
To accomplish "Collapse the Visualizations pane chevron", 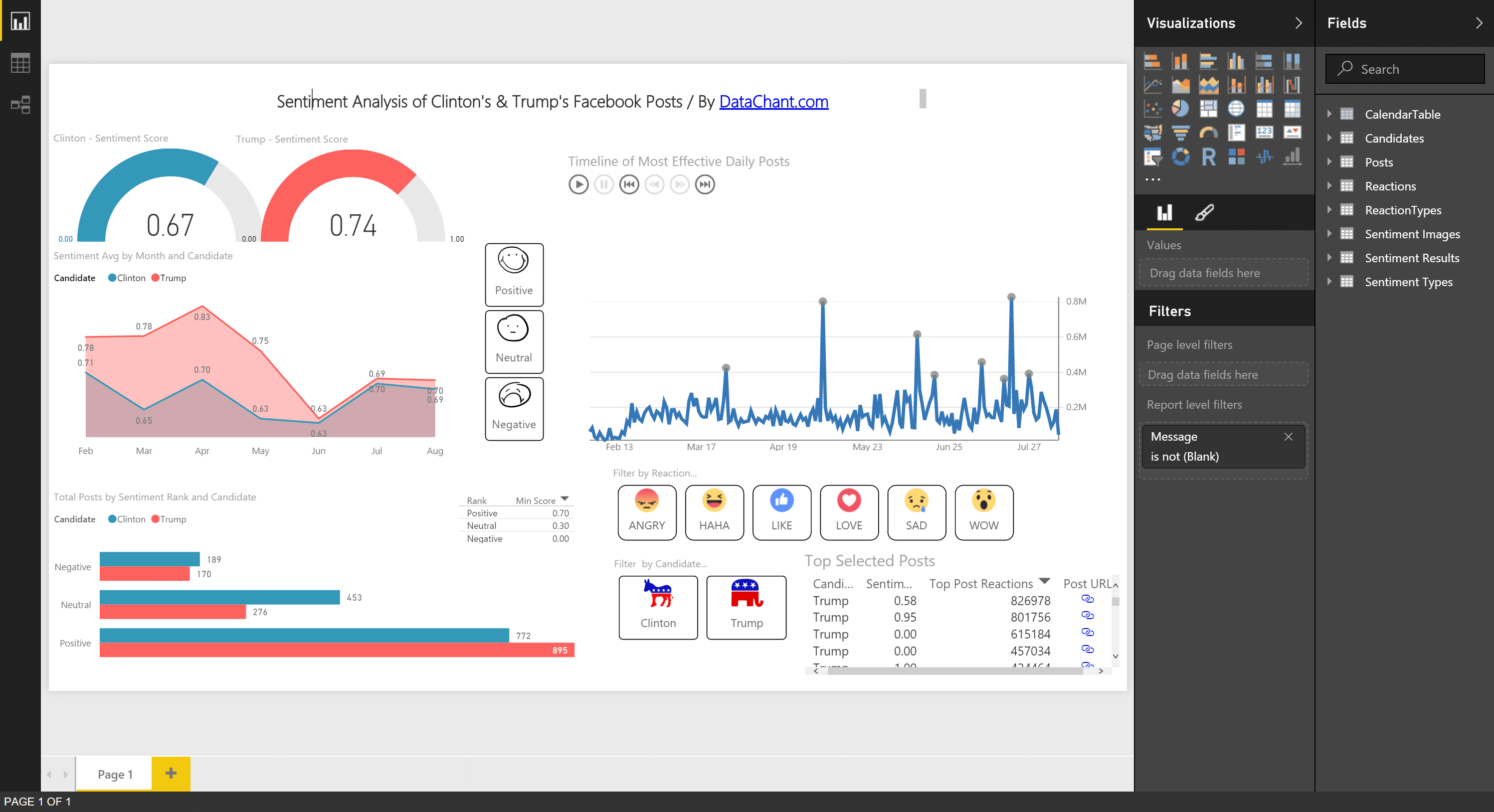I will [1299, 23].
